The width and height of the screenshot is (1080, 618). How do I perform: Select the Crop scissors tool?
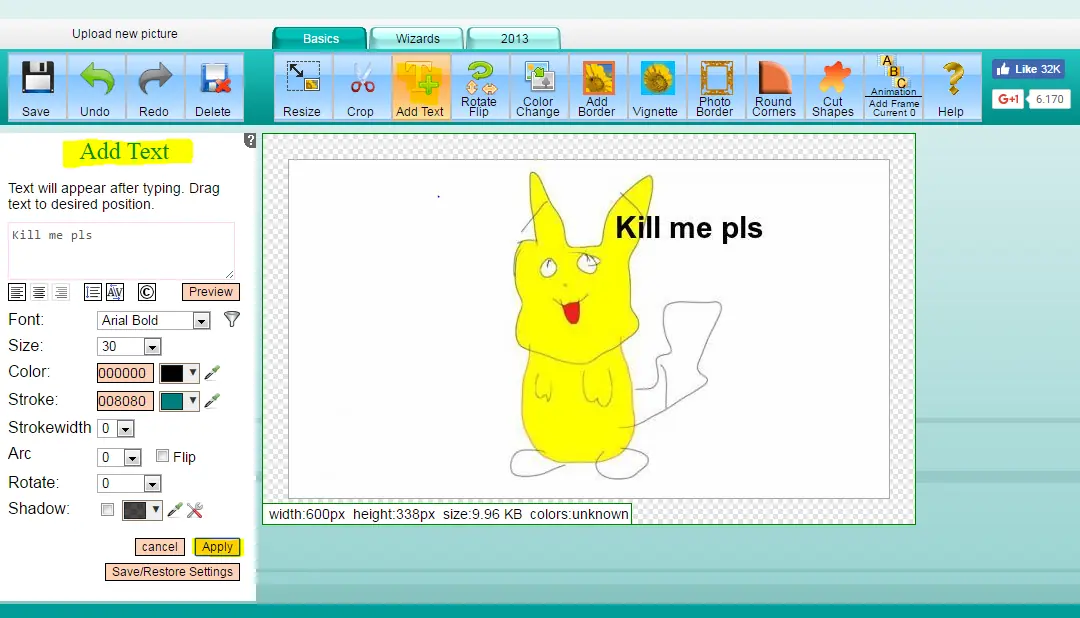click(361, 87)
